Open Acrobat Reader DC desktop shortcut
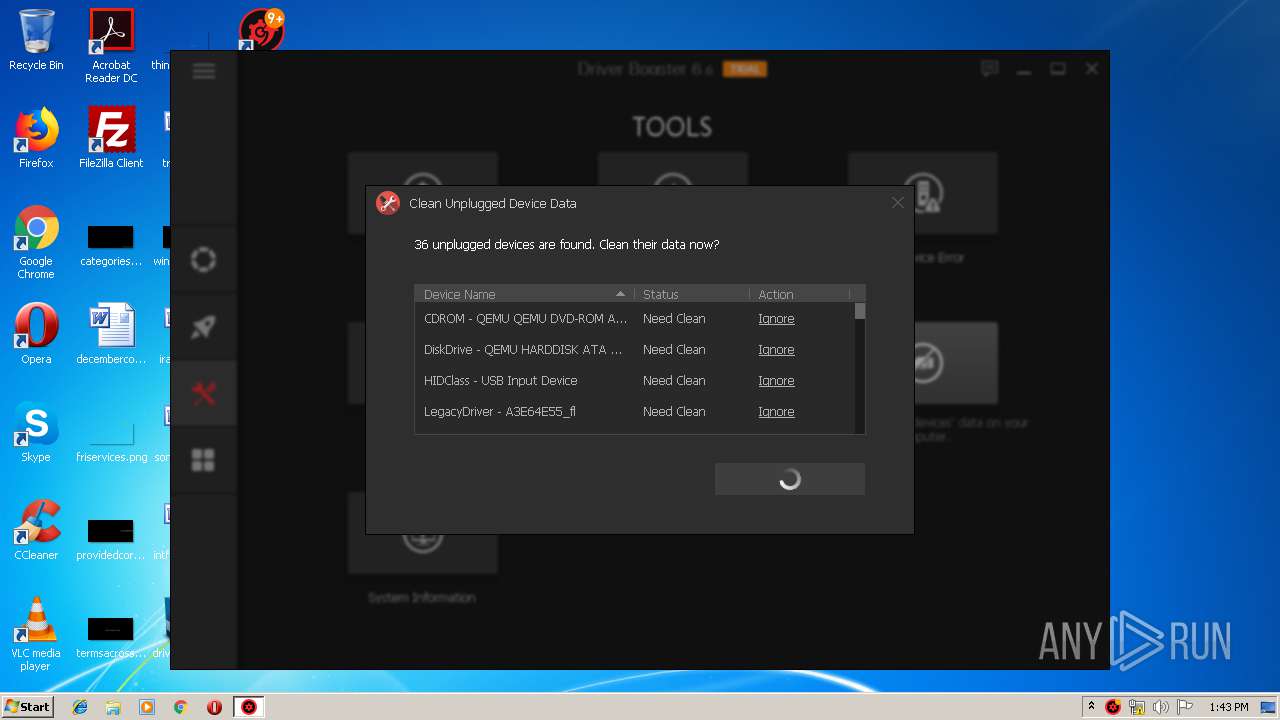Image resolution: width=1280 pixels, height=720 pixels. 111,46
